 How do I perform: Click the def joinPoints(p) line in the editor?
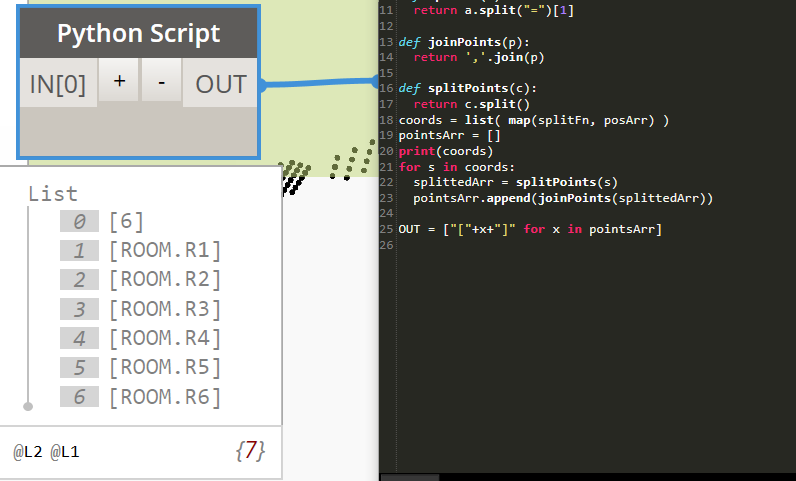[459, 43]
